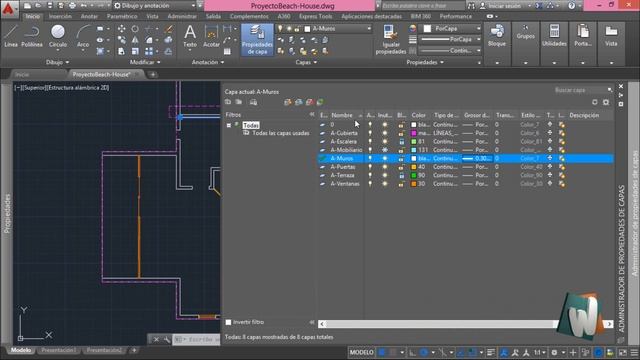The height and width of the screenshot is (360, 640).
Task: Collapse the Todas filter tree node
Action: [229, 125]
